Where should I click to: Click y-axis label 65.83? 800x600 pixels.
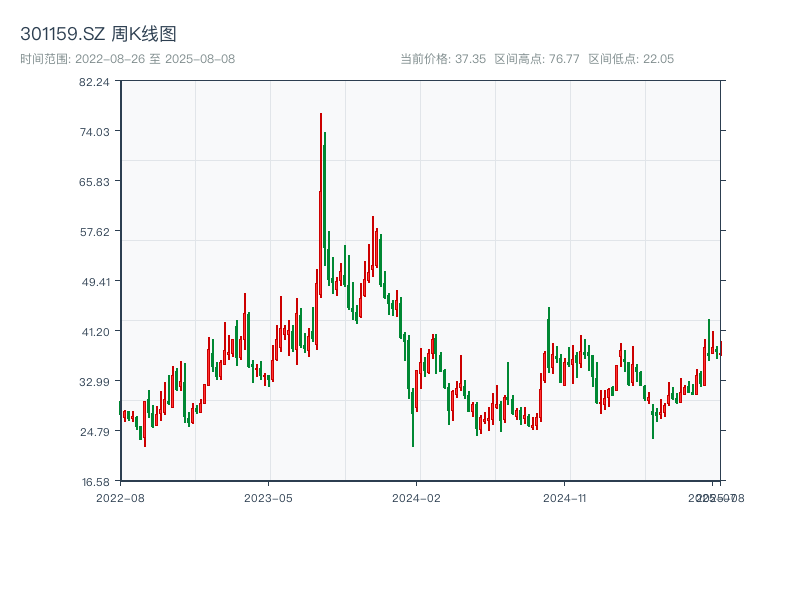94,182
